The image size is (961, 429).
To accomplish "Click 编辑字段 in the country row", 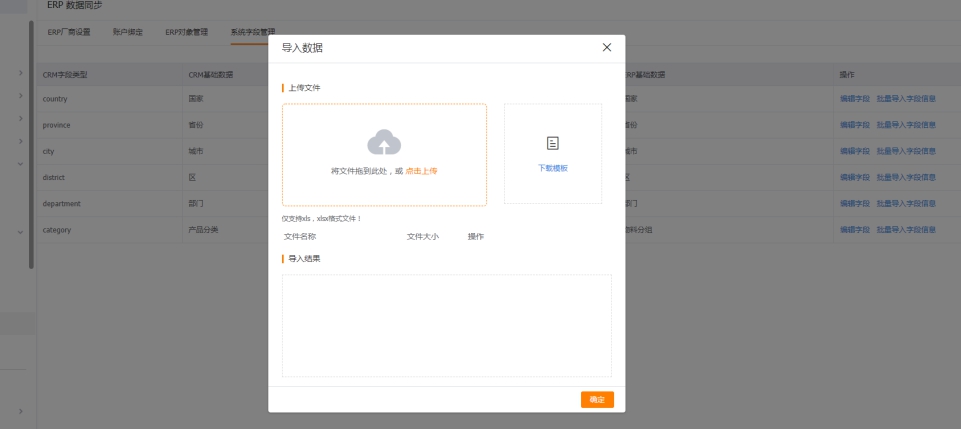I will click(x=854, y=99).
